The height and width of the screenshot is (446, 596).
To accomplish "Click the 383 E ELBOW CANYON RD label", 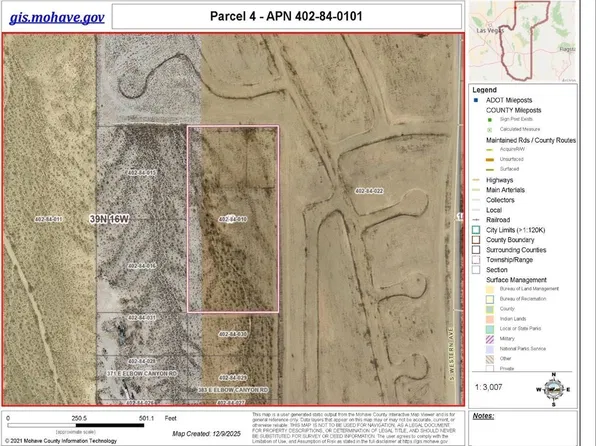I will click(233, 390).
